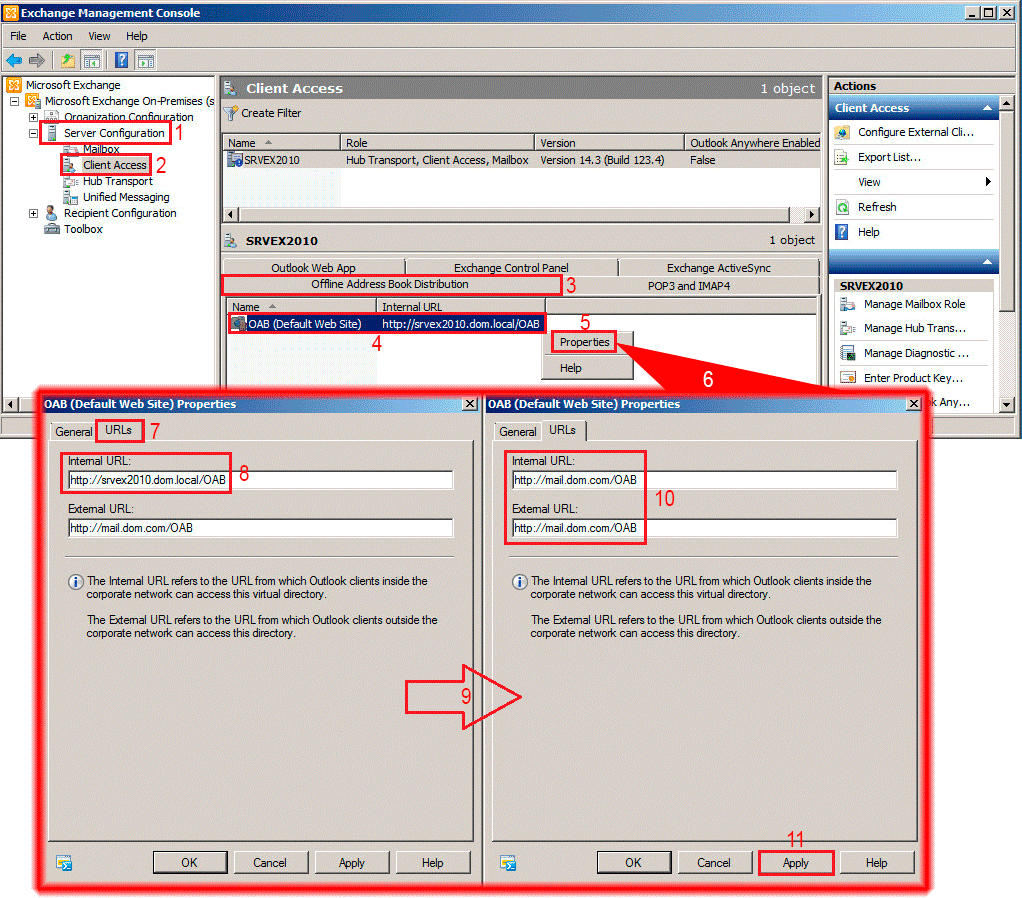Select Configure External Client Access in Actions pane
Screen dimensions: 1022x898
tap(912, 131)
